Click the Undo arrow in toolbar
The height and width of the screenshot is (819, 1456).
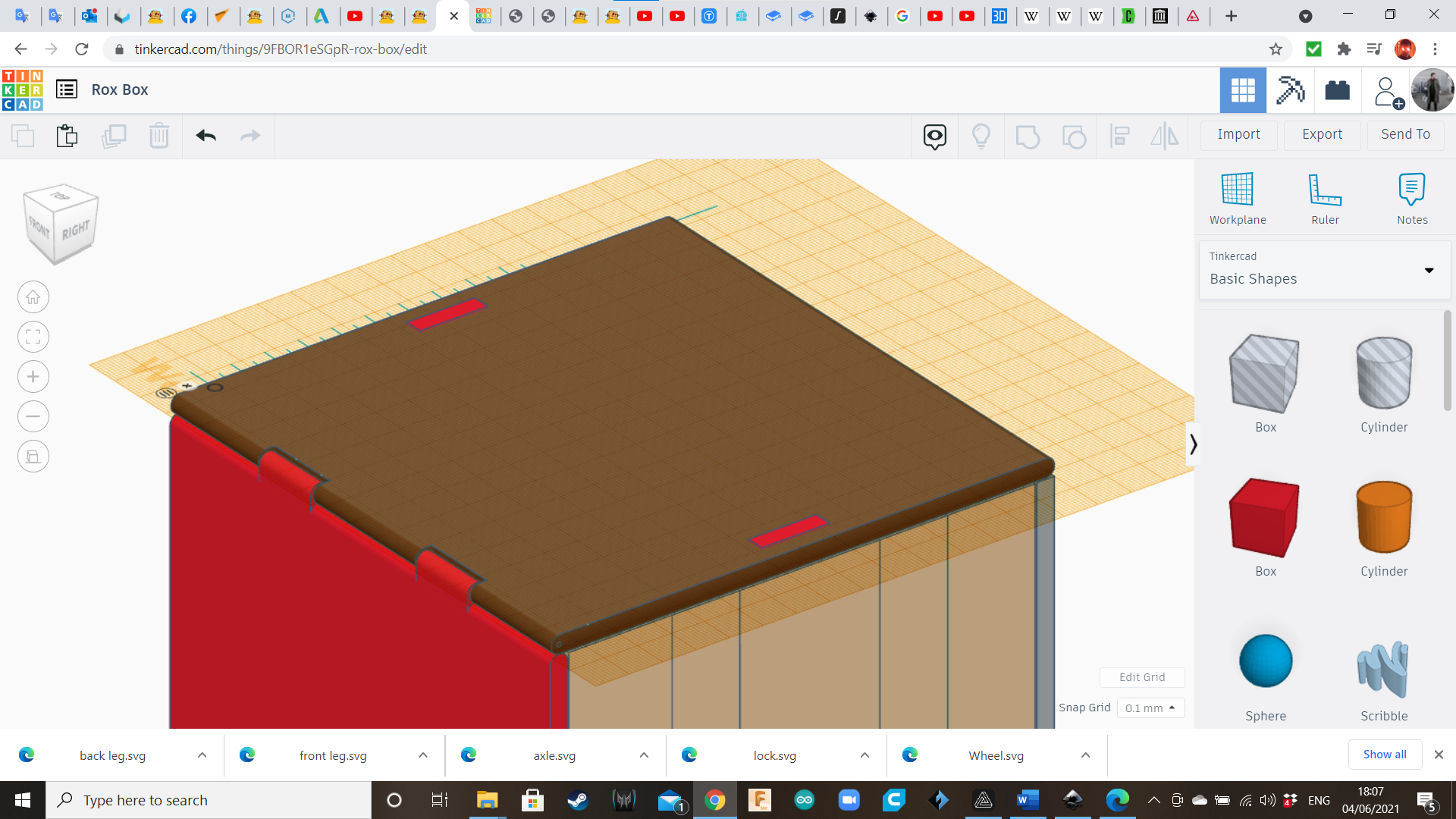(x=206, y=136)
